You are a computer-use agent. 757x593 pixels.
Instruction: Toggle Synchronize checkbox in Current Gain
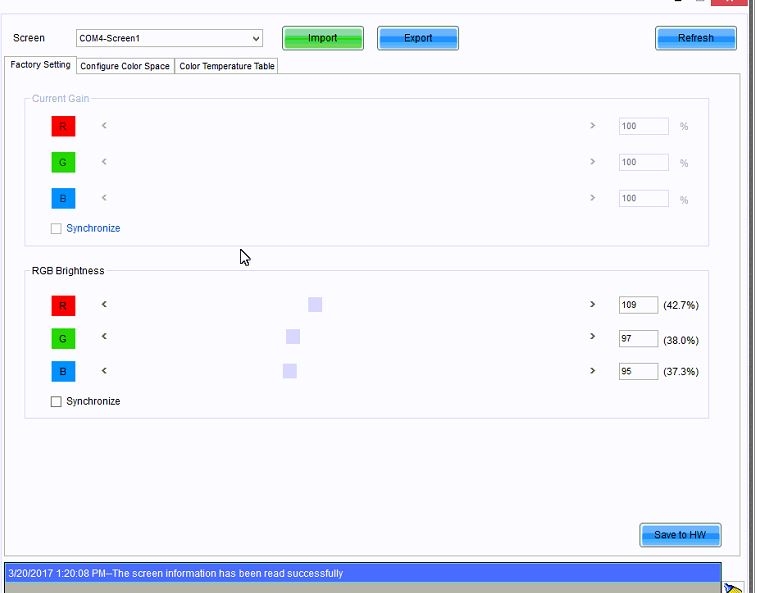coord(56,229)
